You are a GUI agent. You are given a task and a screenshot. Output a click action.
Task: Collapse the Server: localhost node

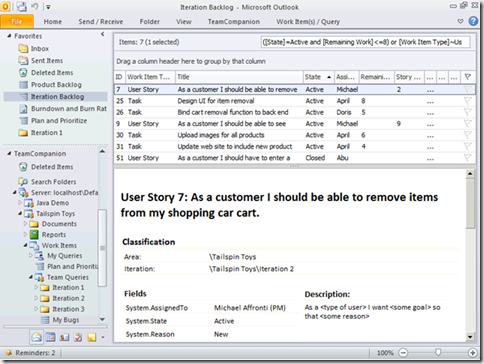pyautogui.click(x=14, y=192)
